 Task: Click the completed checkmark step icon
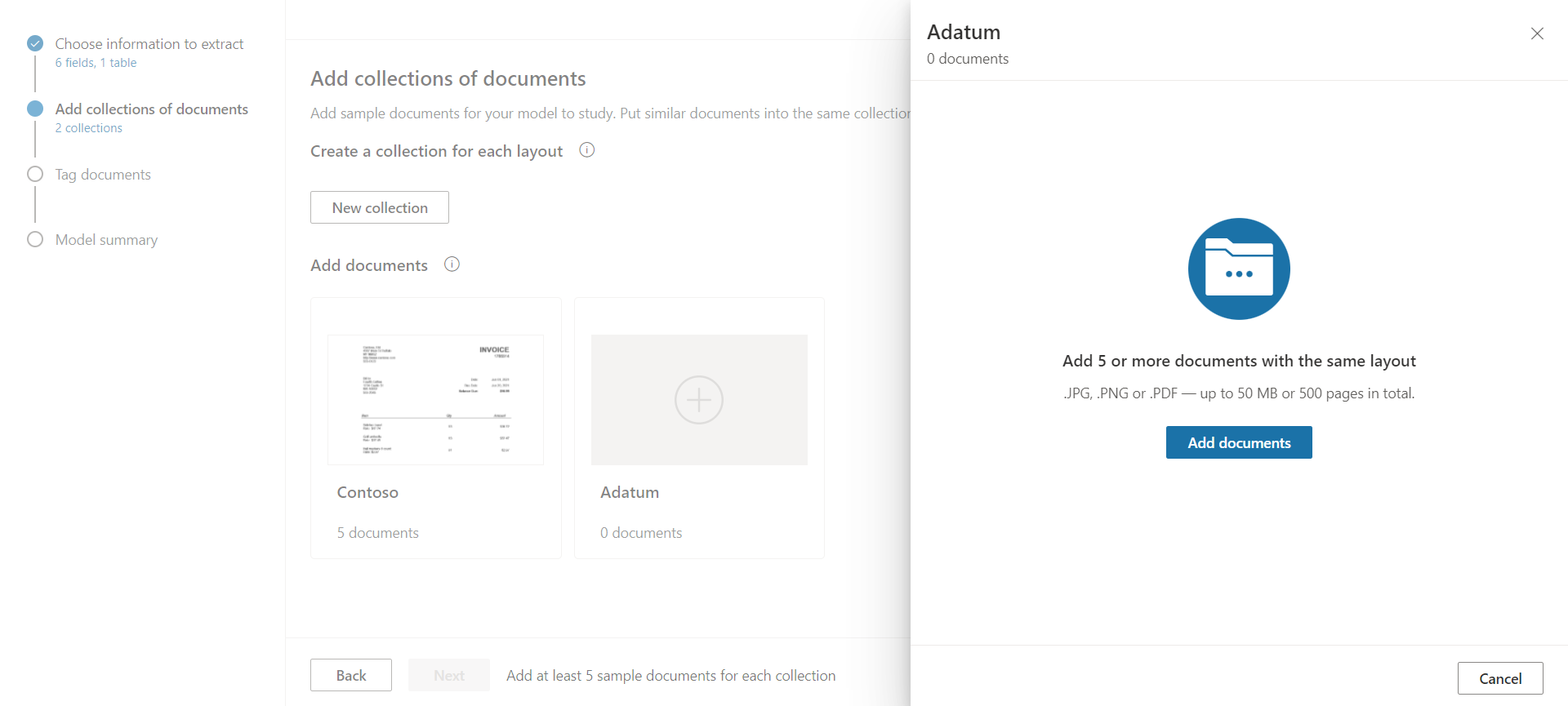[x=35, y=43]
